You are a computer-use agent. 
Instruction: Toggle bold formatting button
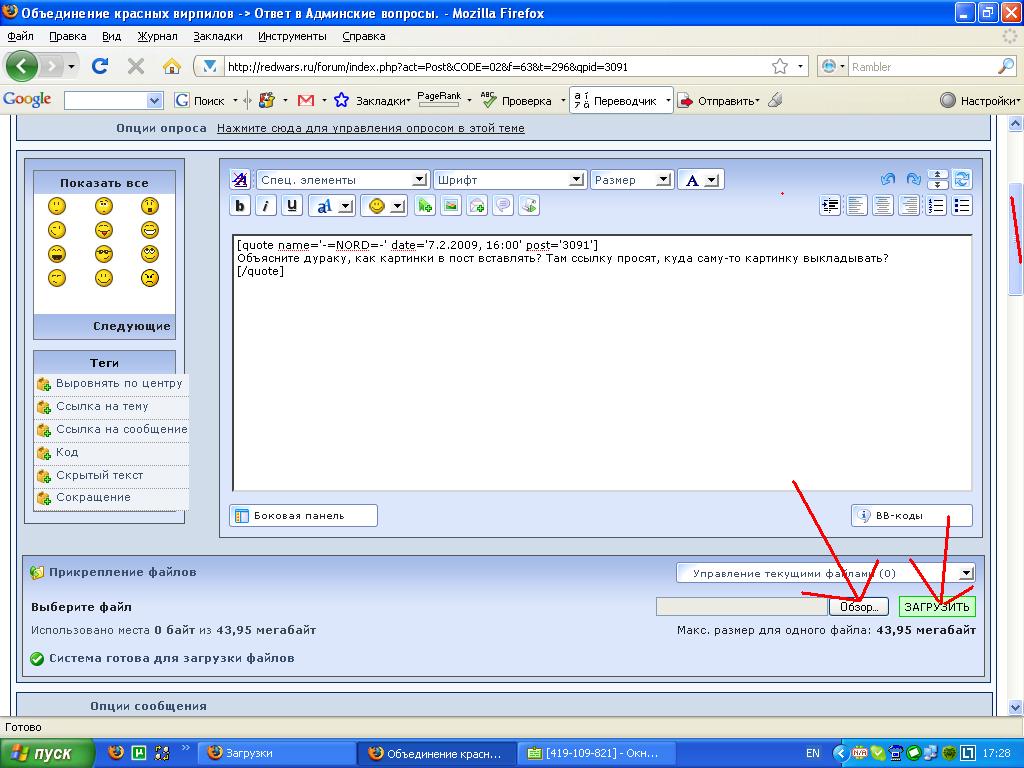coord(240,206)
